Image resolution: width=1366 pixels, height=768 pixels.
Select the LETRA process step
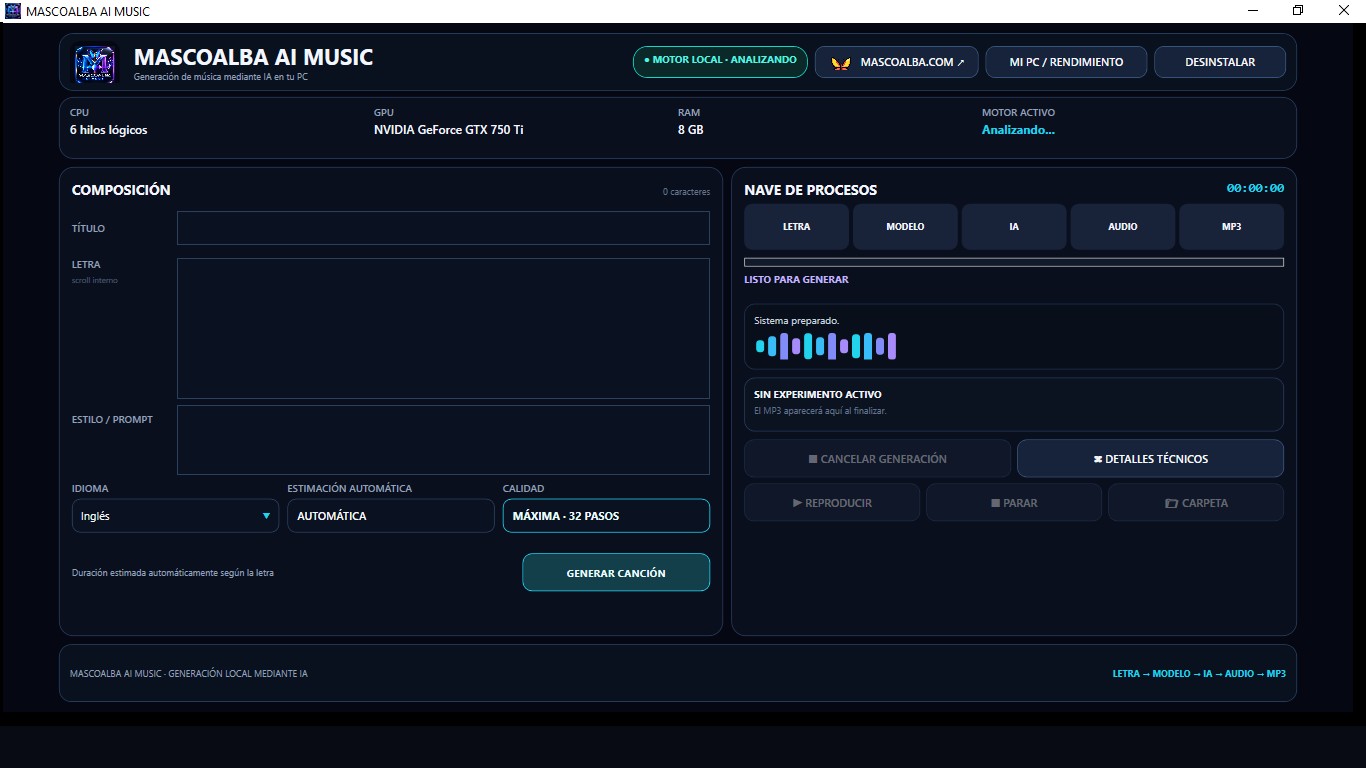coord(797,227)
